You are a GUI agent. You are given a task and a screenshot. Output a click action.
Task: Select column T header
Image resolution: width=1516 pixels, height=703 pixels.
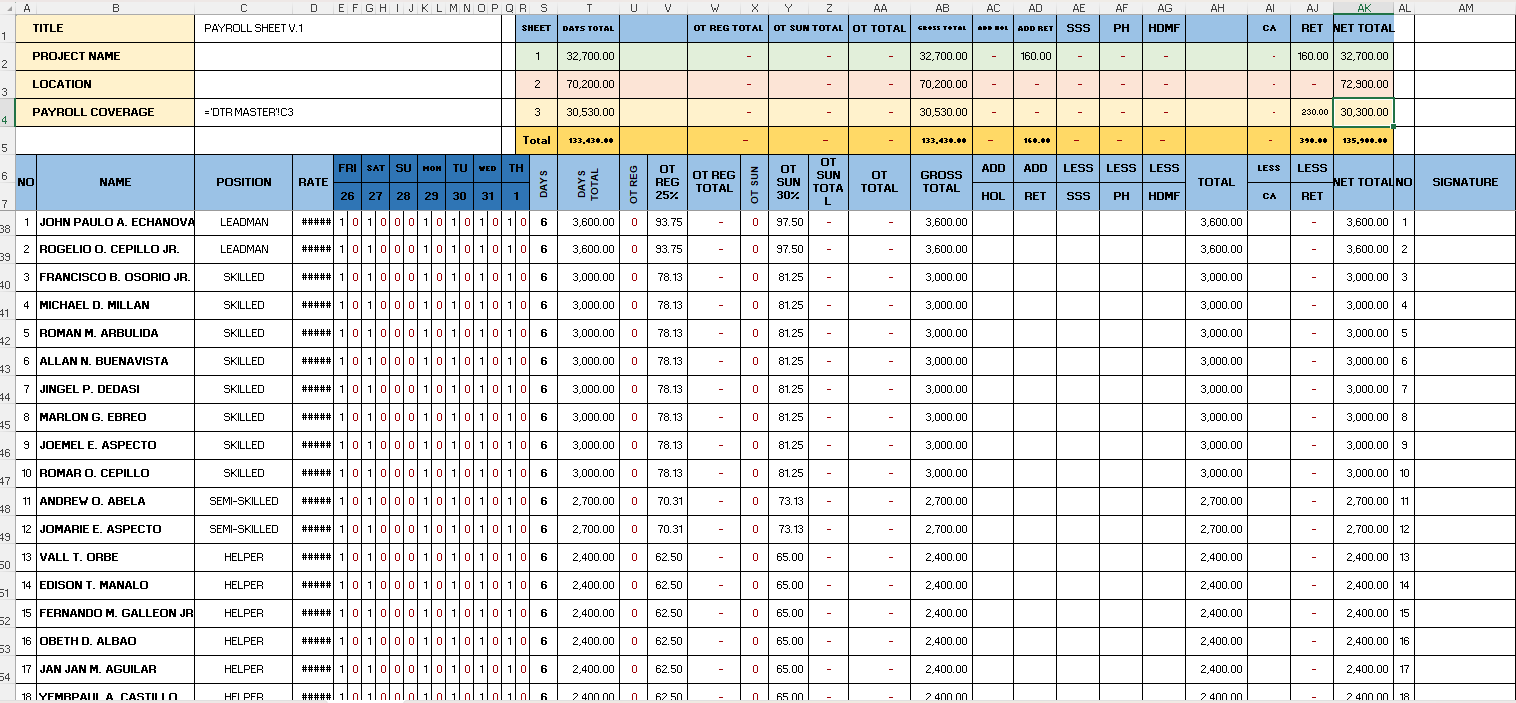point(589,7)
